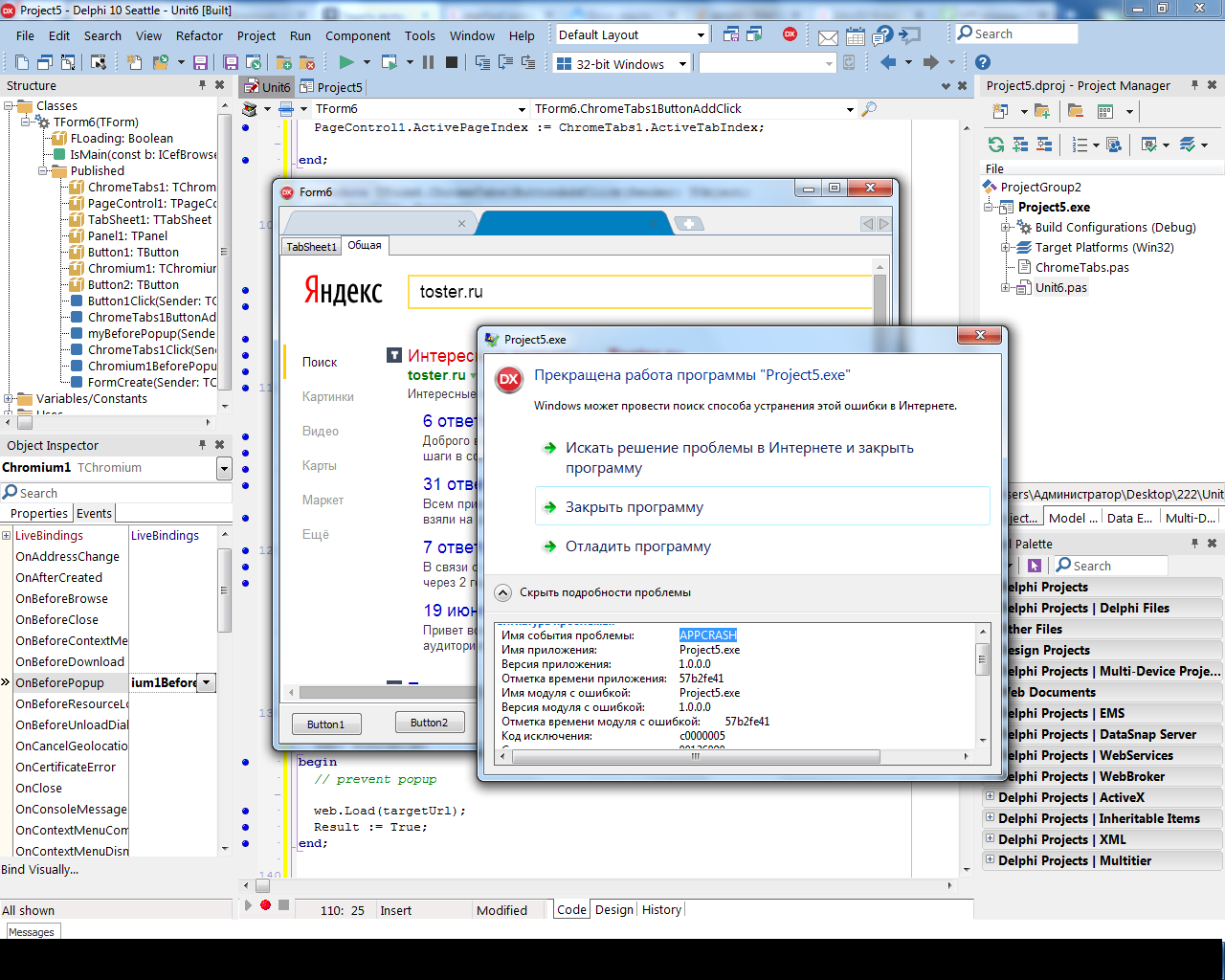Click vertical scrollbar in crash details box

coord(982,659)
